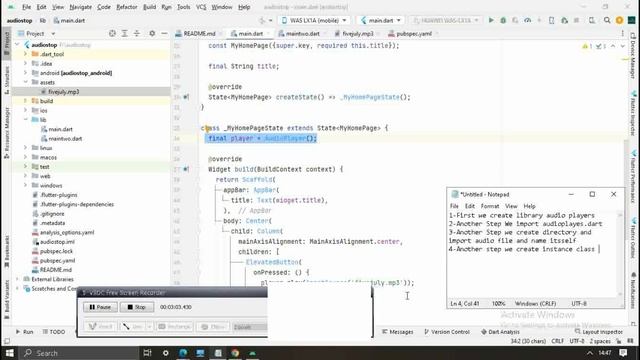Viewport: 640px width, 360px height.
Task: Select maintwo.dart in the lib folder
Action: pyautogui.click(x=65, y=138)
